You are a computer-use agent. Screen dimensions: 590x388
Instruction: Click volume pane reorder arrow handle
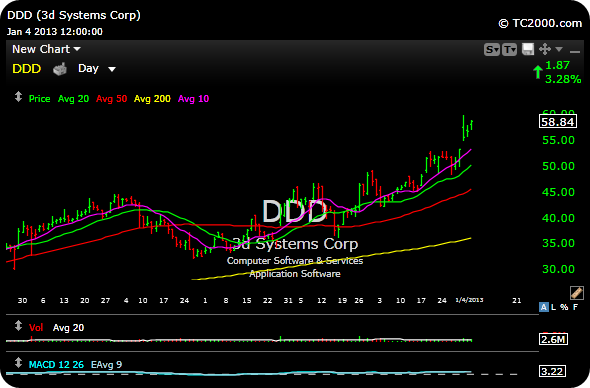[x=18, y=326]
